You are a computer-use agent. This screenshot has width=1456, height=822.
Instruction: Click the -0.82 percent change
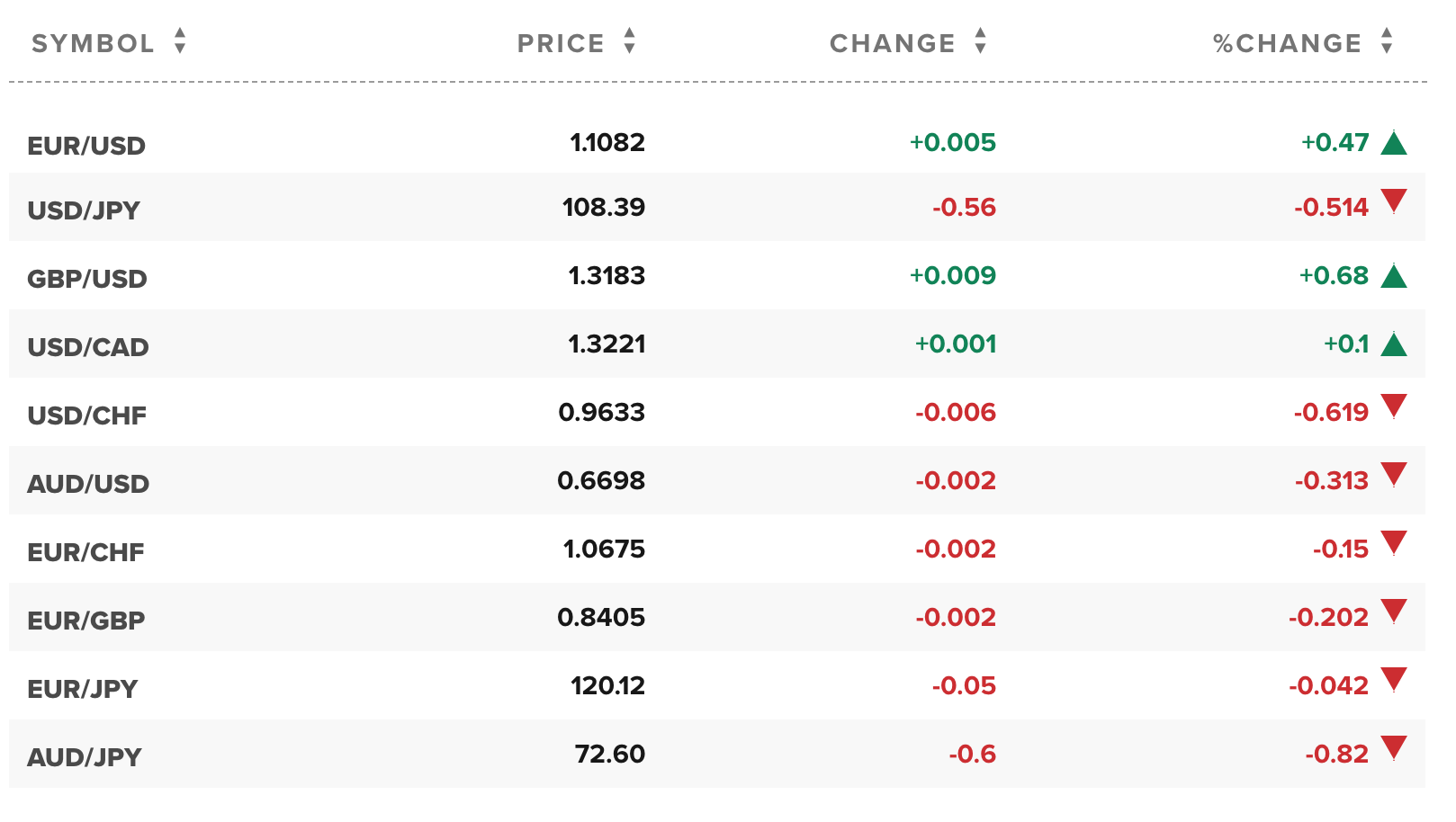click(1337, 754)
